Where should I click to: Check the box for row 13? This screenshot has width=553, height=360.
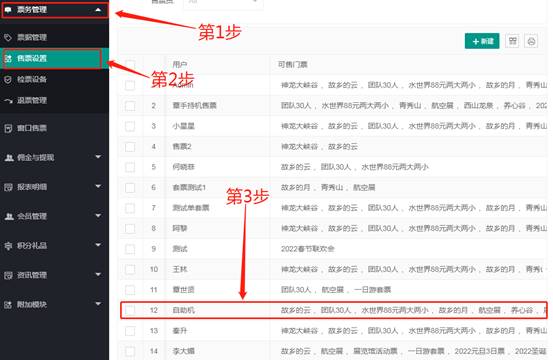coord(130,331)
